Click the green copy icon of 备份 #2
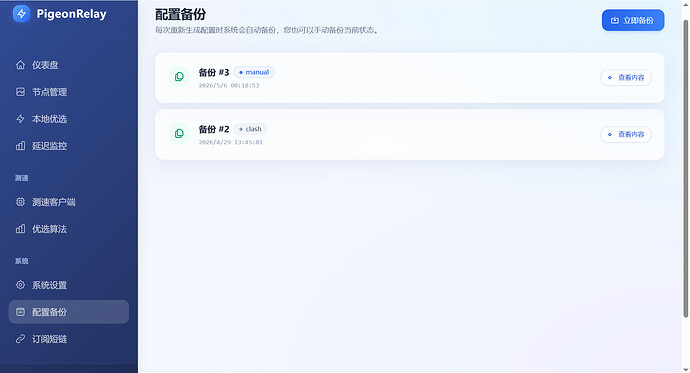This screenshot has height=373, width=690. (179, 134)
